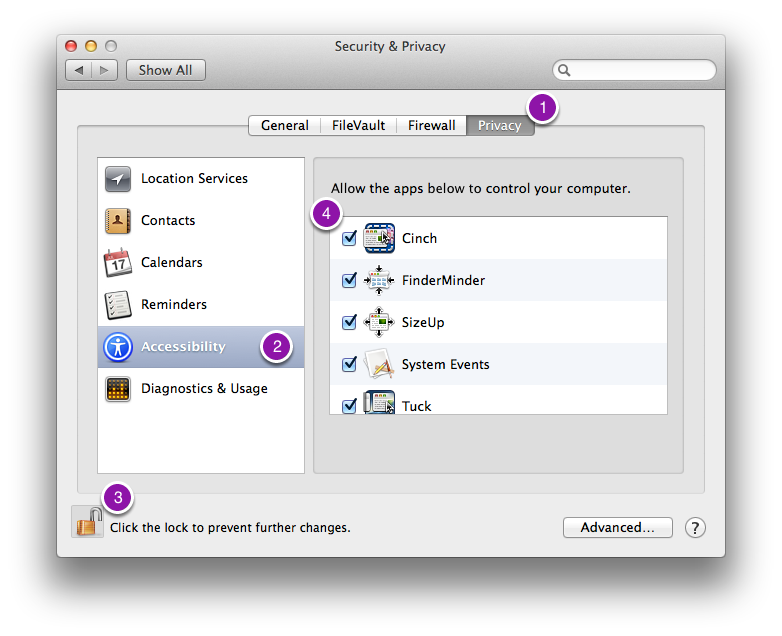Click the padlock to prevent changes
Screen dimensions: 782x636
click(x=88, y=521)
